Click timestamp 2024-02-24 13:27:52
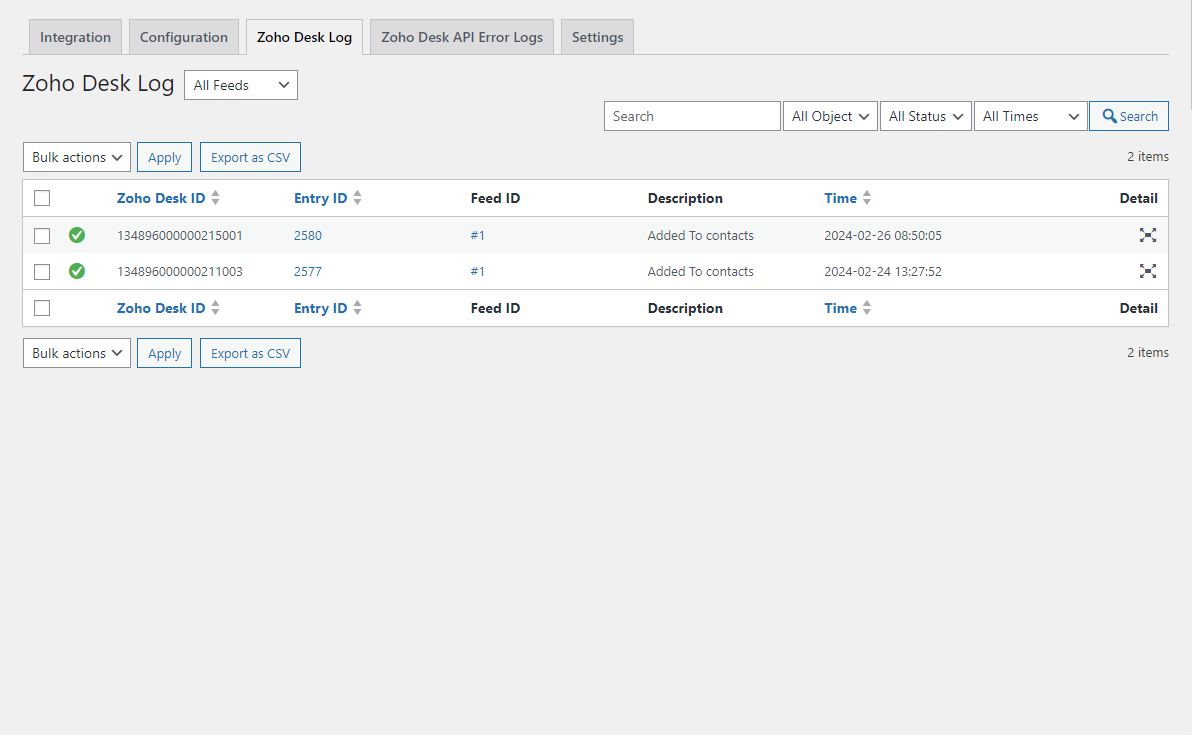This screenshot has width=1192, height=735. (x=883, y=271)
